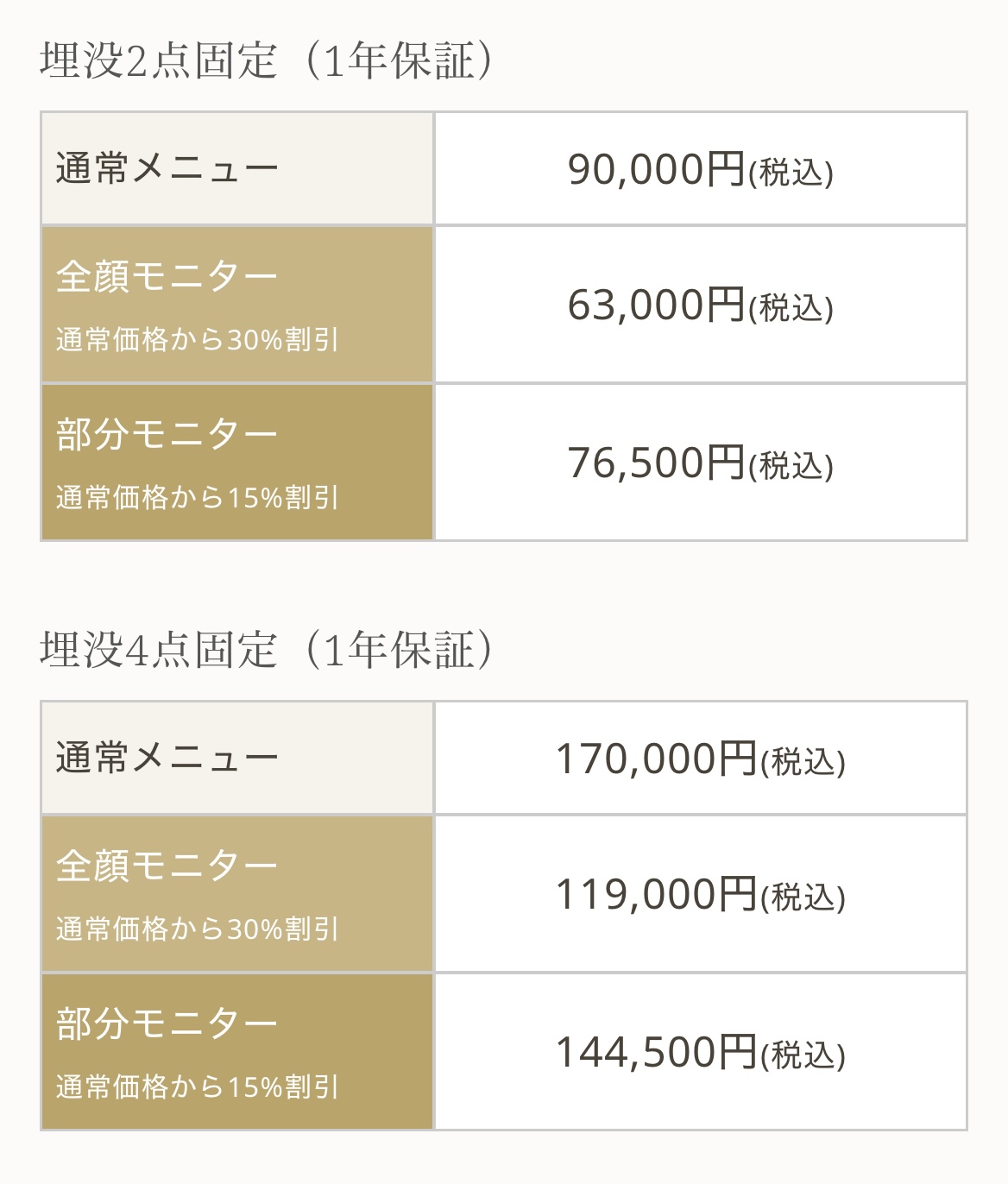Select 全顔モニター label in 4点固定 table
This screenshot has width=1008, height=1184.
point(167,866)
